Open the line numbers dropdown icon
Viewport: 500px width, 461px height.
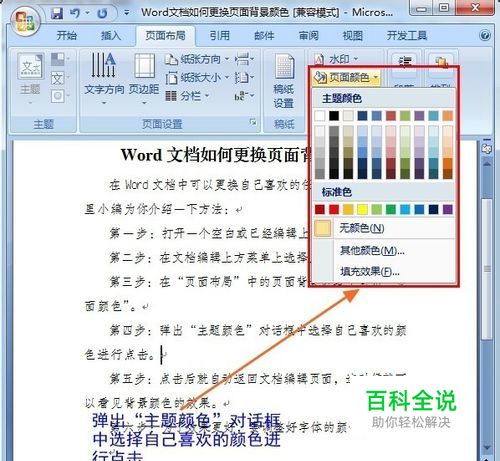tap(244, 78)
